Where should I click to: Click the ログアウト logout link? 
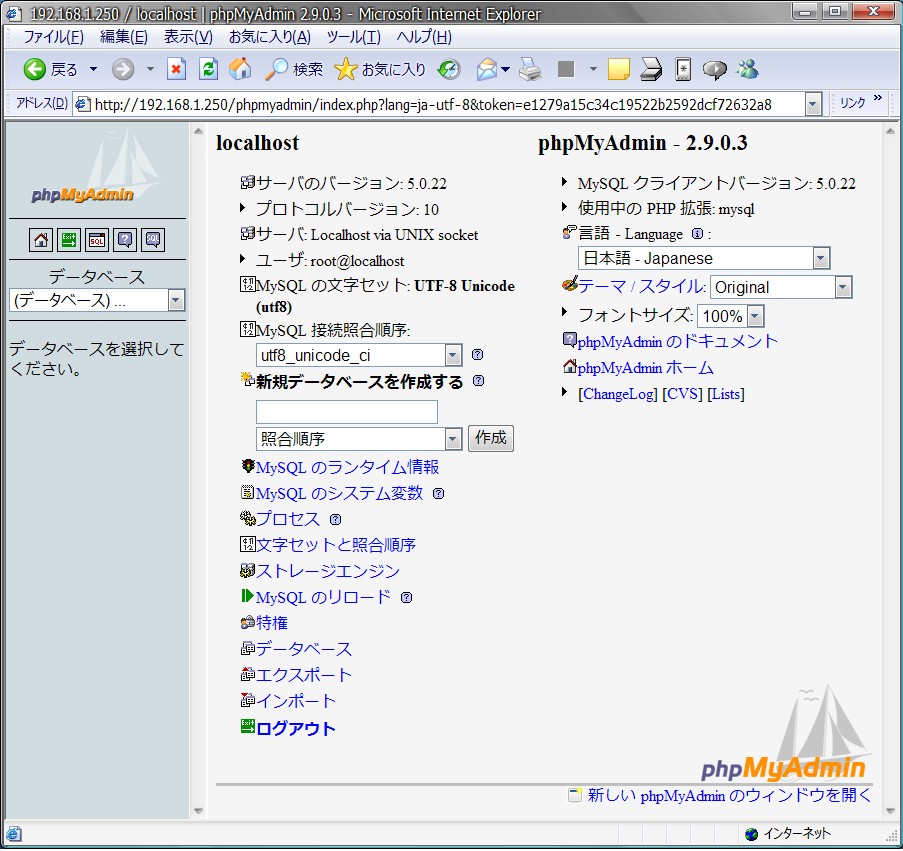(295, 730)
